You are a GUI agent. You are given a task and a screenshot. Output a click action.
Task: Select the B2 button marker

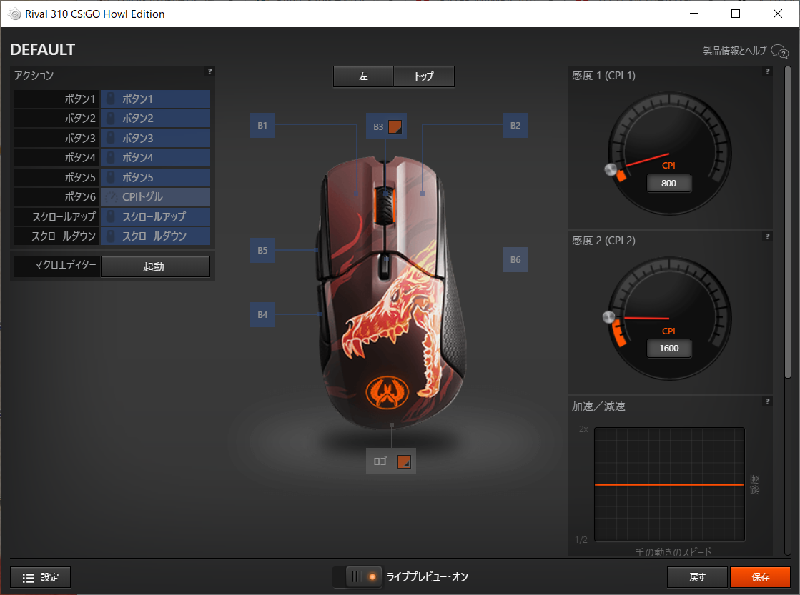click(515, 126)
